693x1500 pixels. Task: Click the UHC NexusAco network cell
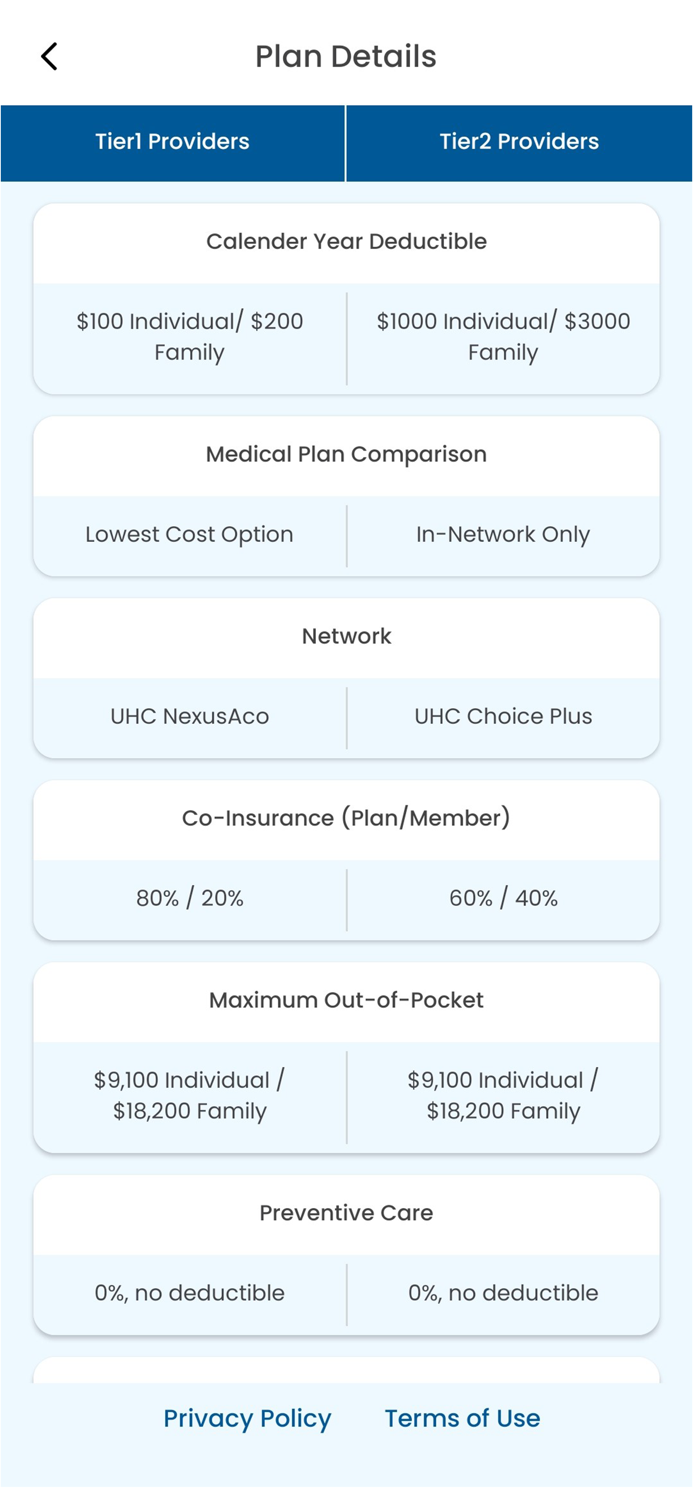[190, 716]
